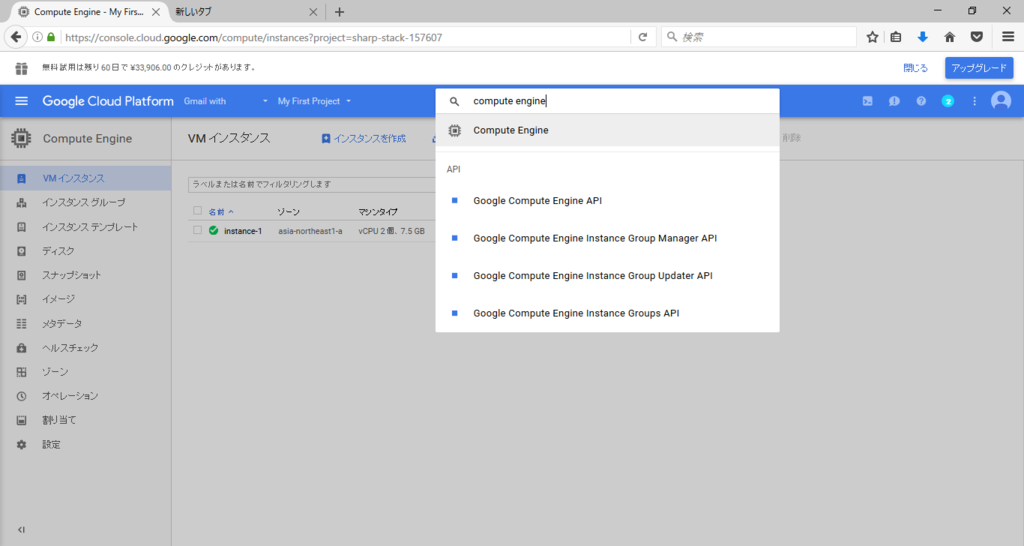The height and width of the screenshot is (546, 1024).
Task: Check the instance-1 row checkbox
Action: coord(197,231)
